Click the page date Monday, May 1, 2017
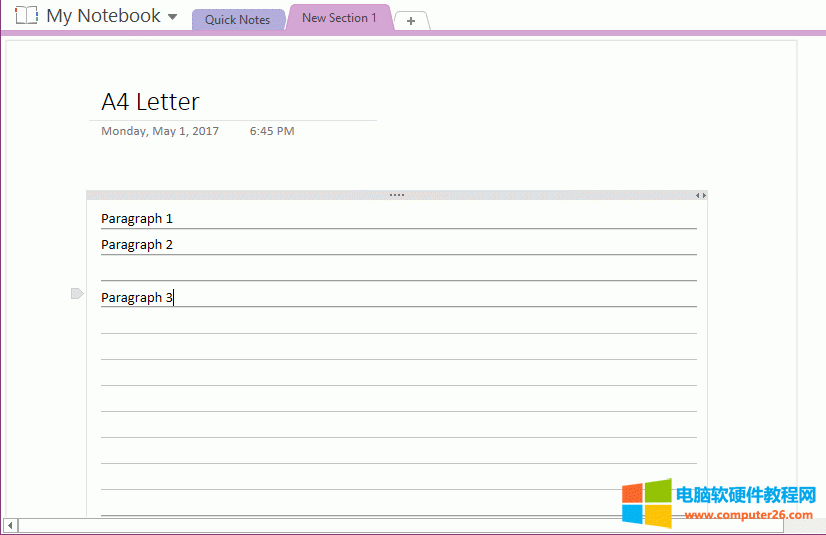The image size is (826, 535). (159, 131)
